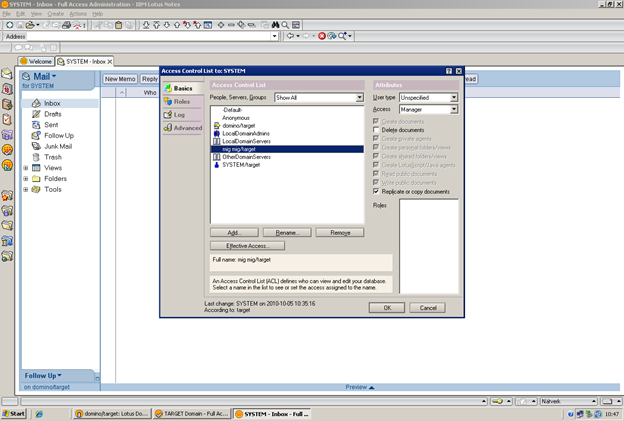Click the red Stop icon in the navigation toolbar
624x421 pixels.
[322, 36]
